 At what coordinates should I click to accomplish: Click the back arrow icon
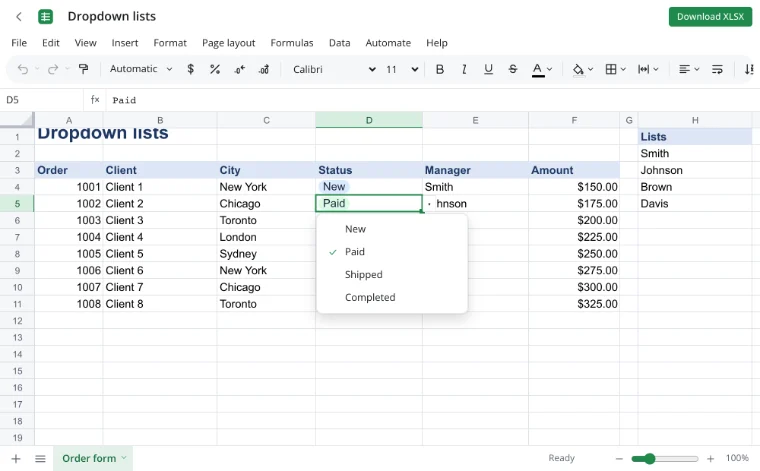(19, 17)
